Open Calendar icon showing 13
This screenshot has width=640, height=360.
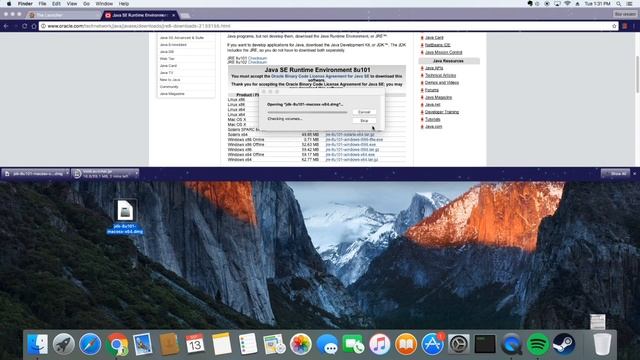[x=195, y=344]
